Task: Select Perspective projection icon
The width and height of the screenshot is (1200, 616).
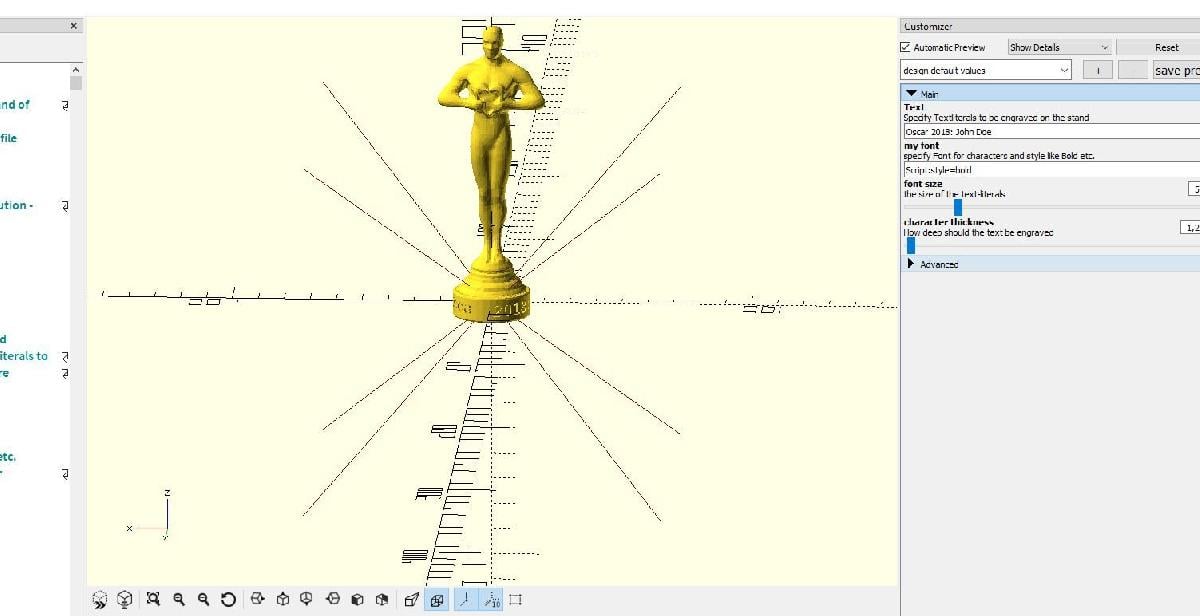Action: 411,600
